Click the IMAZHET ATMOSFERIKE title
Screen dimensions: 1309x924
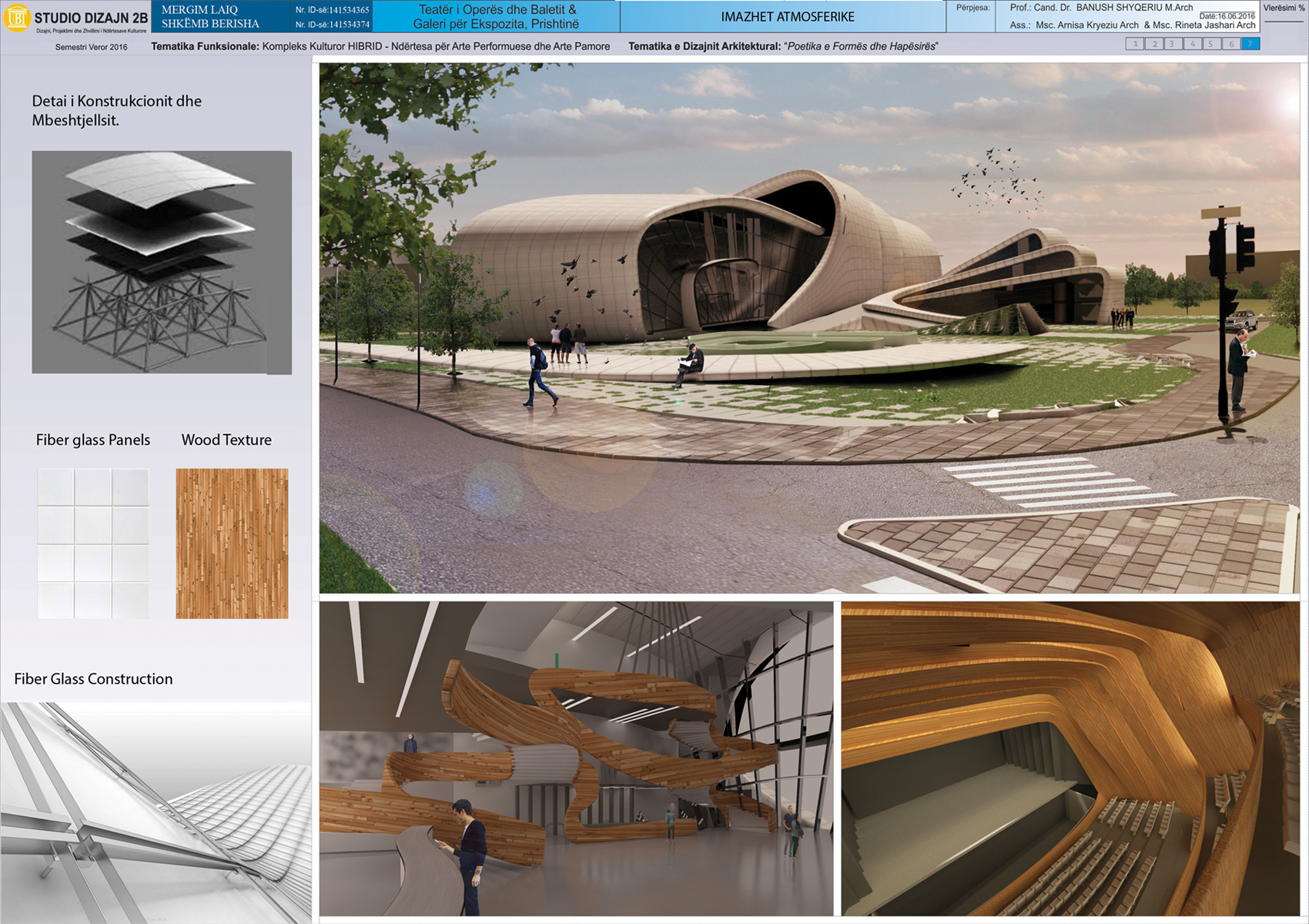point(787,14)
